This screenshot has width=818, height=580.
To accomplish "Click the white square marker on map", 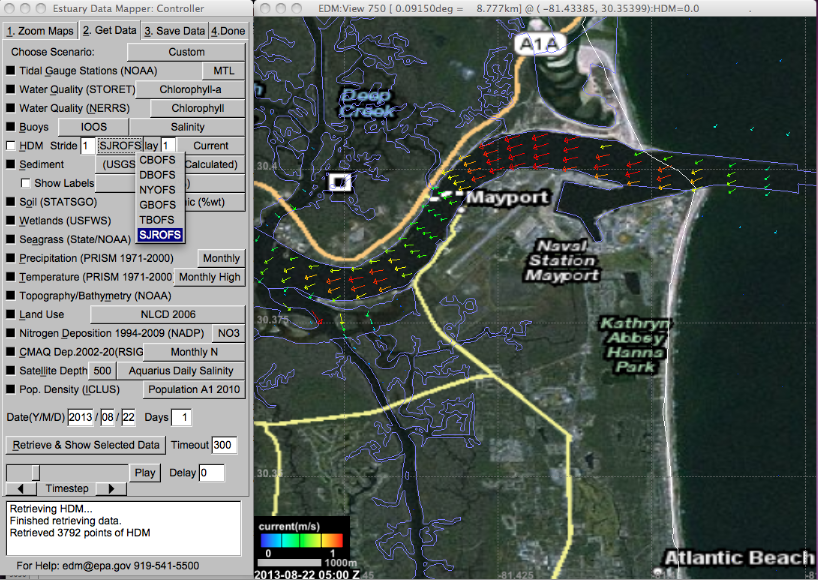I will (x=339, y=182).
